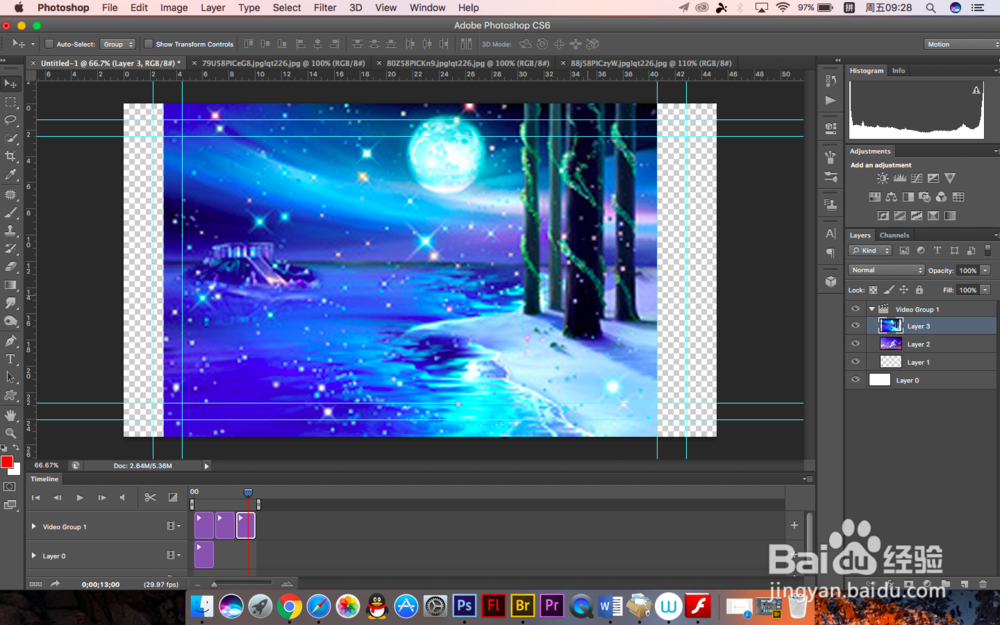This screenshot has width=1000, height=625.
Task: Open the Auto-Select Group dropdown
Action: [117, 44]
